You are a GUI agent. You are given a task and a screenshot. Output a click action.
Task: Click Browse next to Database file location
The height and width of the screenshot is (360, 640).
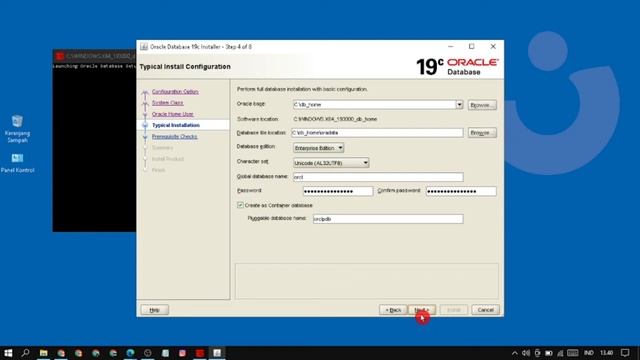click(482, 133)
